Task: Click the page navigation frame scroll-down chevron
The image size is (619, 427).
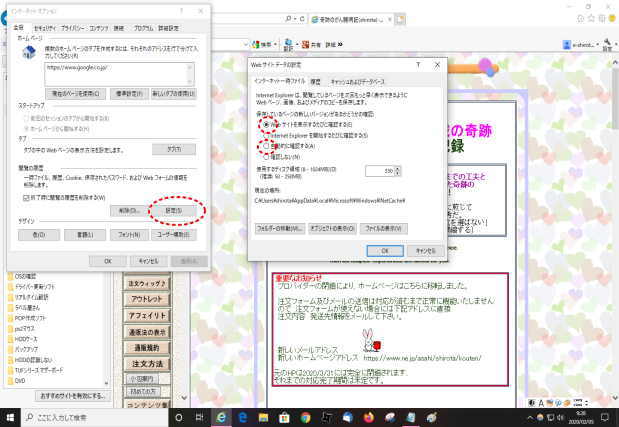Action: tap(184, 398)
